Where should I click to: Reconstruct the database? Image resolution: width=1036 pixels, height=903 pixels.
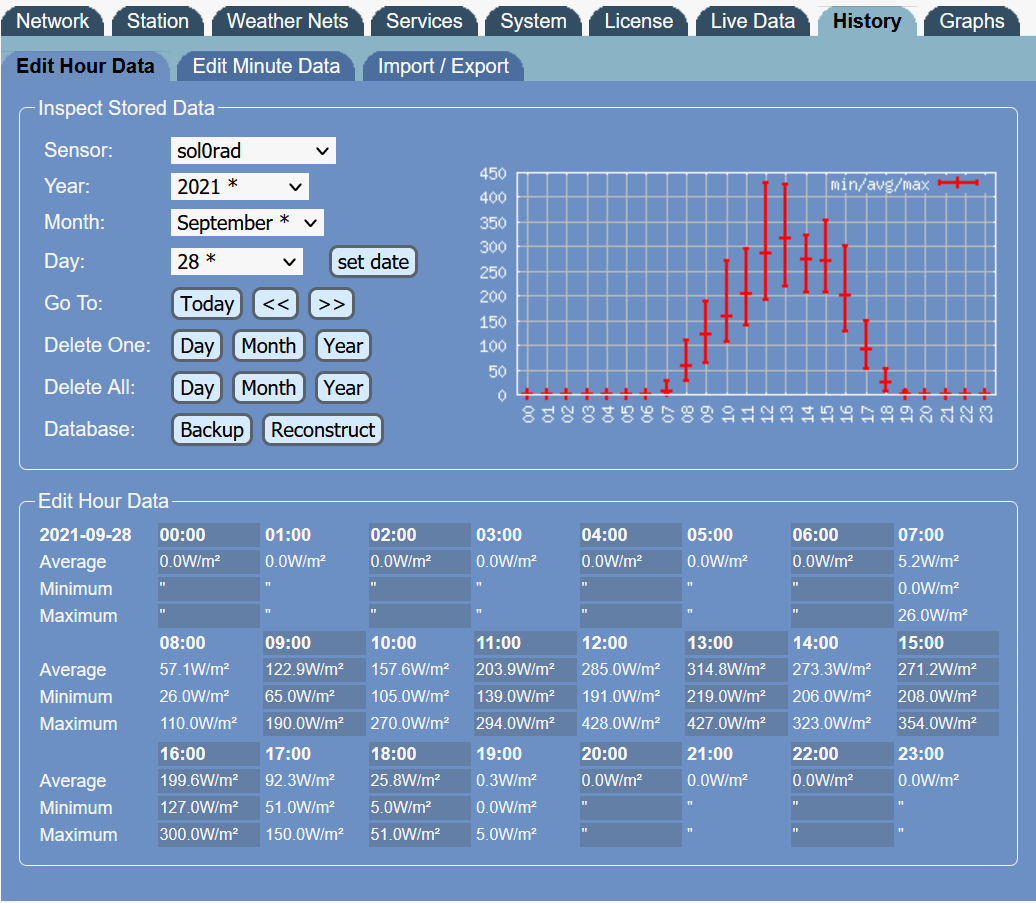pos(323,430)
